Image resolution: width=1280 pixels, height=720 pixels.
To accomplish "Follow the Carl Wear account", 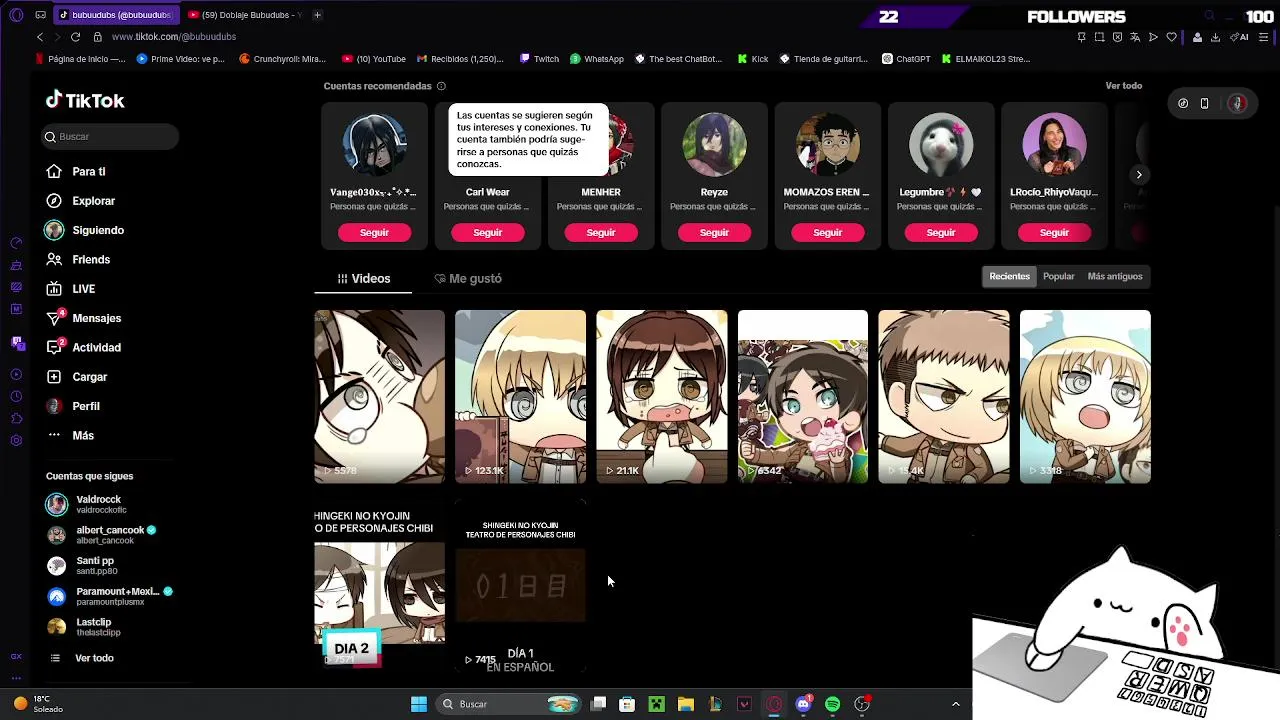I will (x=487, y=232).
